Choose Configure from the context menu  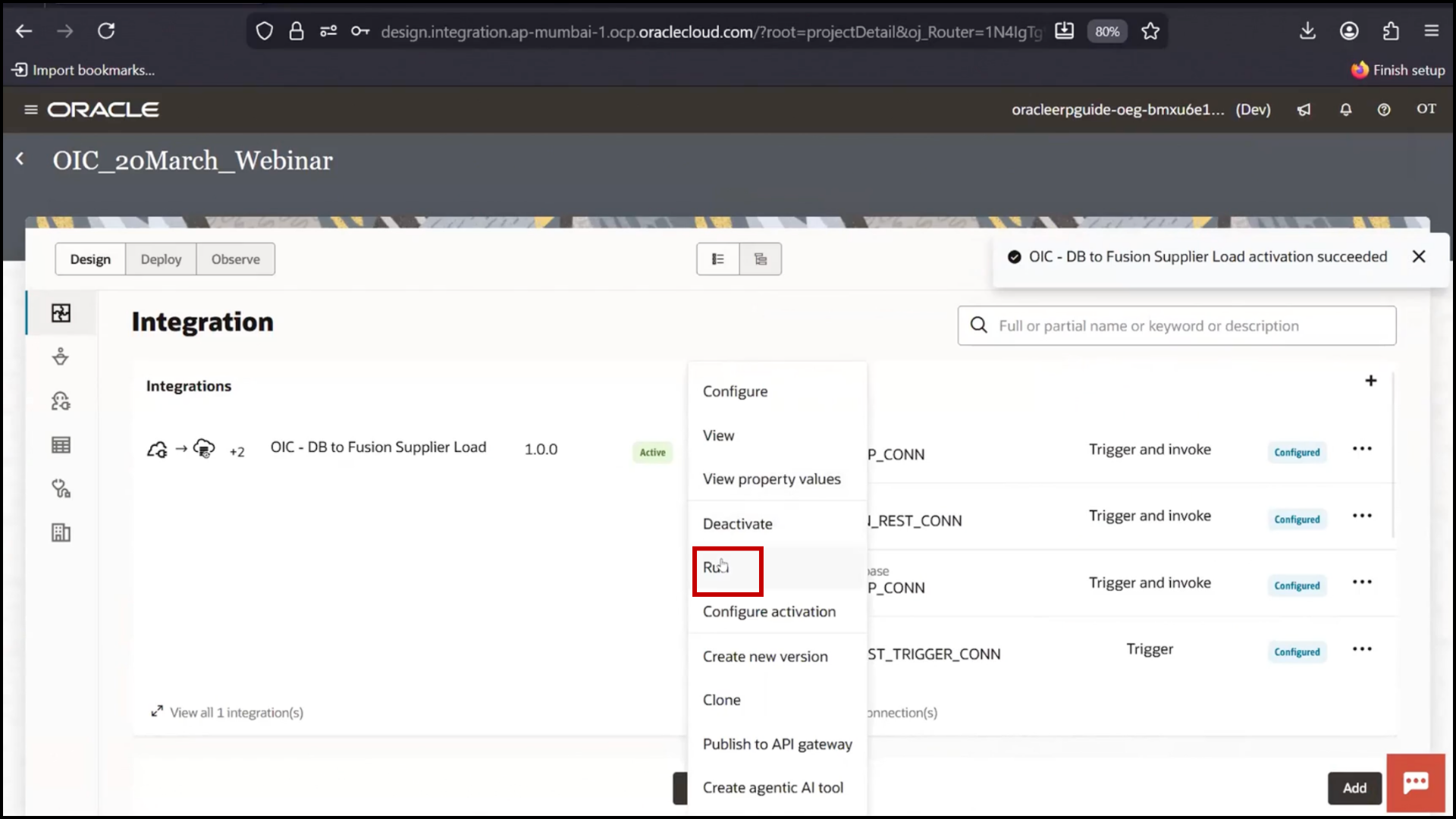(x=777, y=391)
